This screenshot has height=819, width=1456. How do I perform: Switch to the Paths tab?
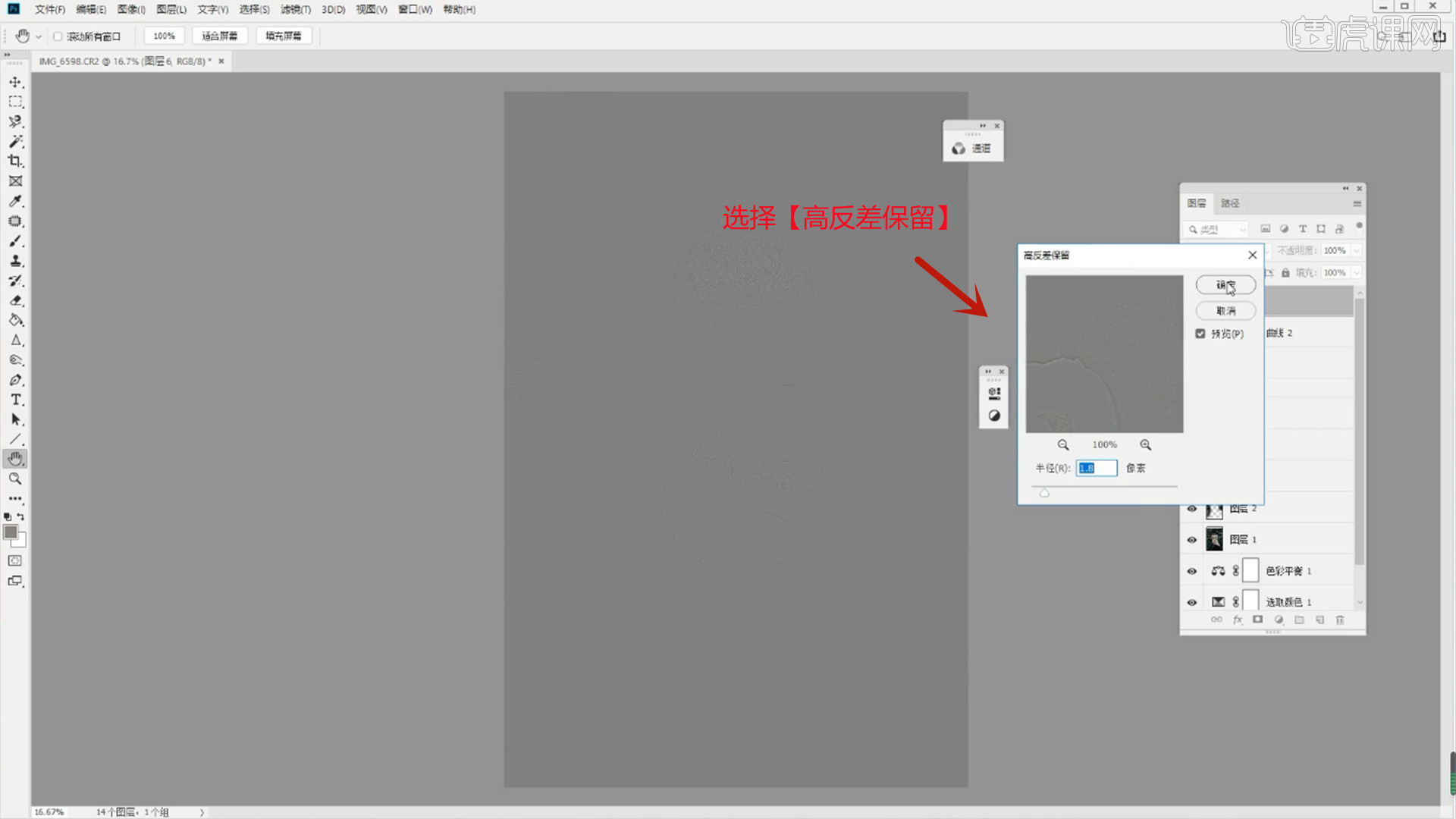(x=1230, y=203)
